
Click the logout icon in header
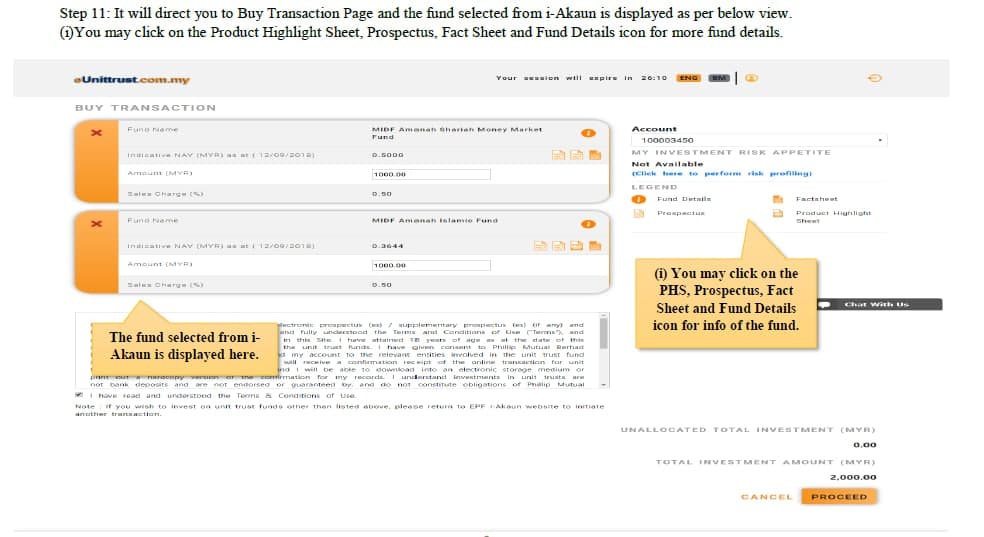(x=874, y=78)
